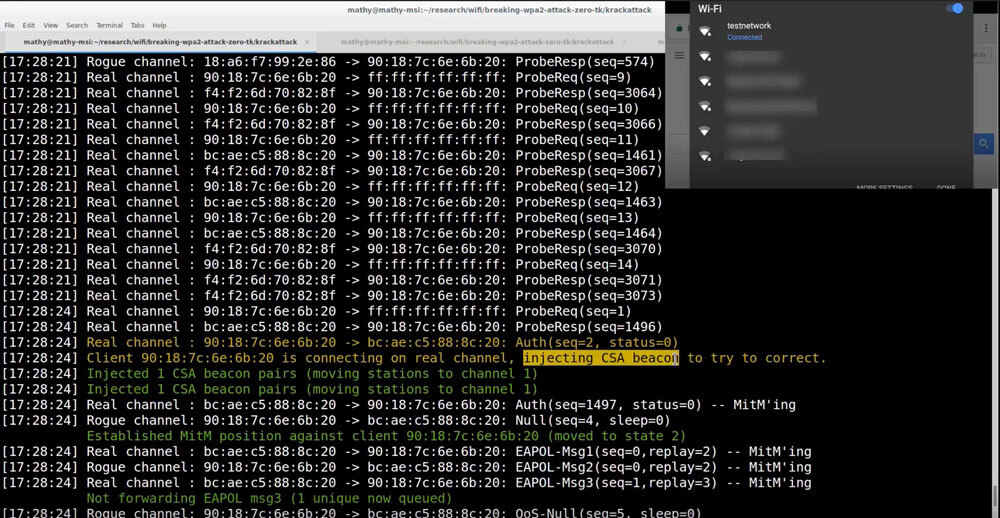The width and height of the screenshot is (1000, 518).
Task: Open MORE SETTINGS in Wi-Fi dialog
Action: click(884, 186)
